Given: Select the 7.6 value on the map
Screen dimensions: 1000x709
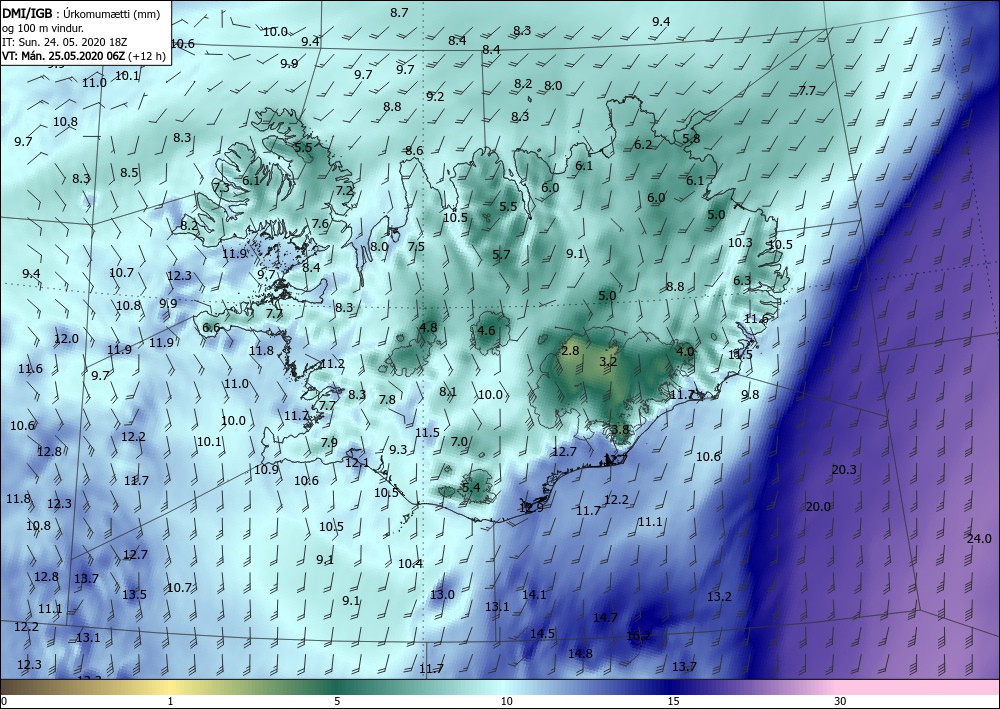Looking at the screenshot, I should tap(320, 224).
